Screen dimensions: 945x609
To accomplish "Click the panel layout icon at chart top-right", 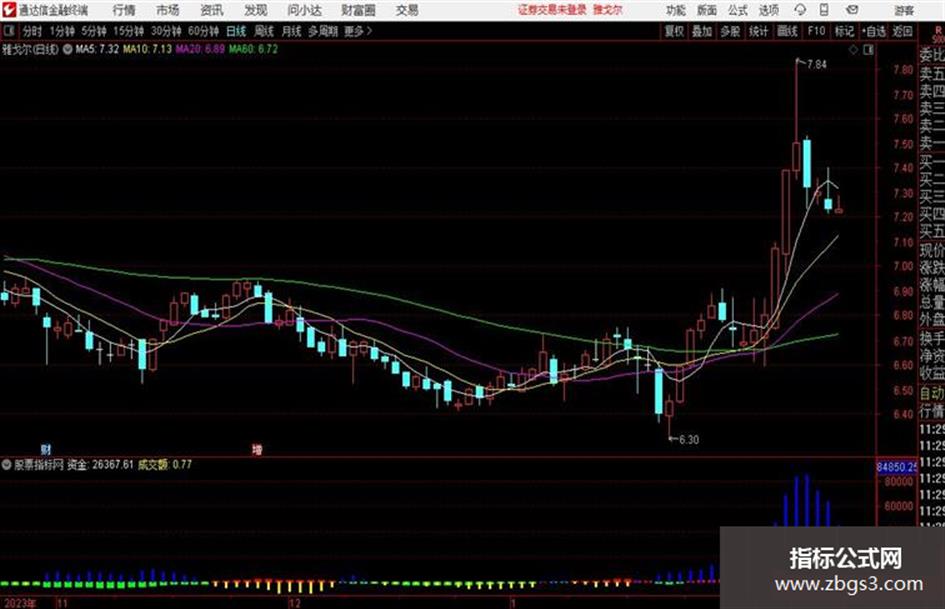I will point(868,51).
